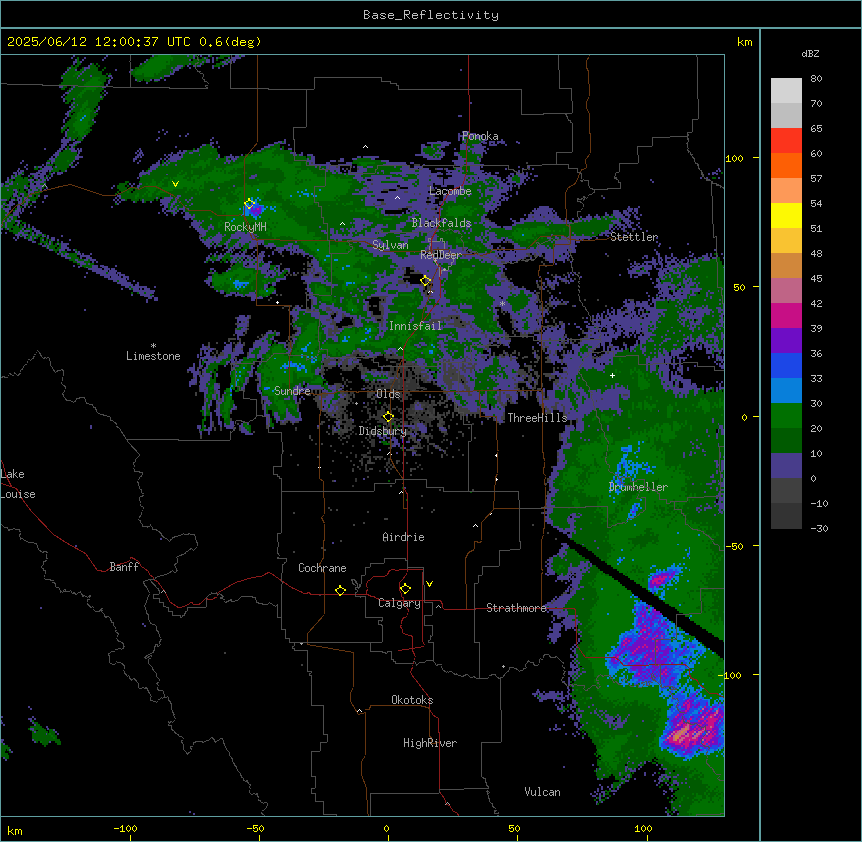Click the -100 tick on right axis
862x842 pixels.
tap(732, 675)
